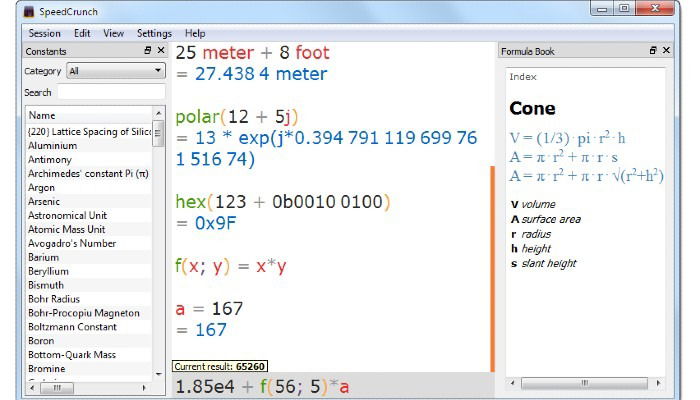This screenshot has width=700, height=400.
Task: Click constants list horizontal scrollbar thumb
Action: (57, 388)
